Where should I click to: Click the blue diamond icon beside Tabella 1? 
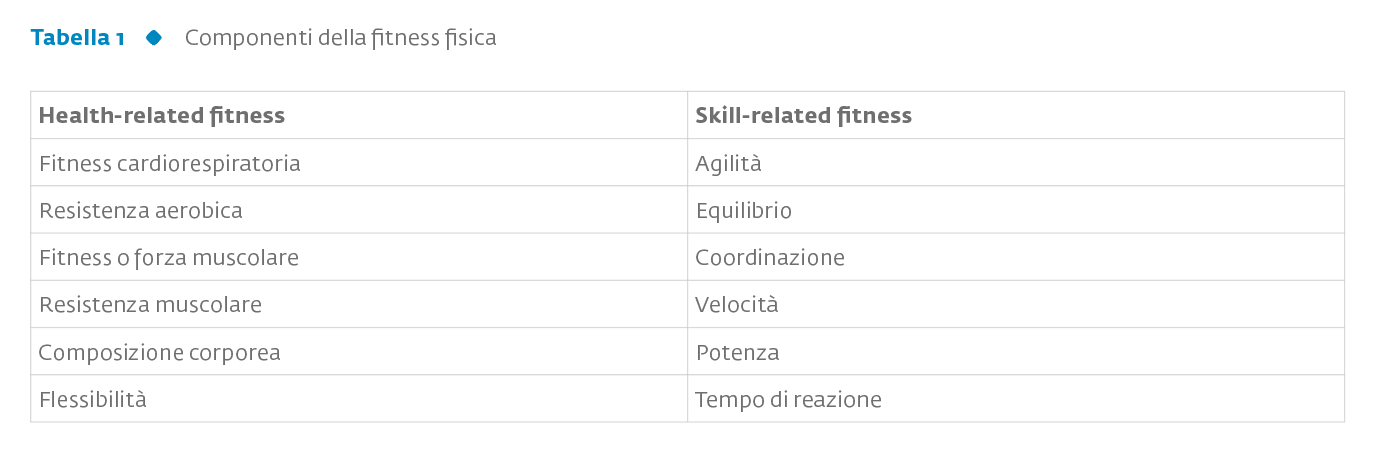coord(154,38)
